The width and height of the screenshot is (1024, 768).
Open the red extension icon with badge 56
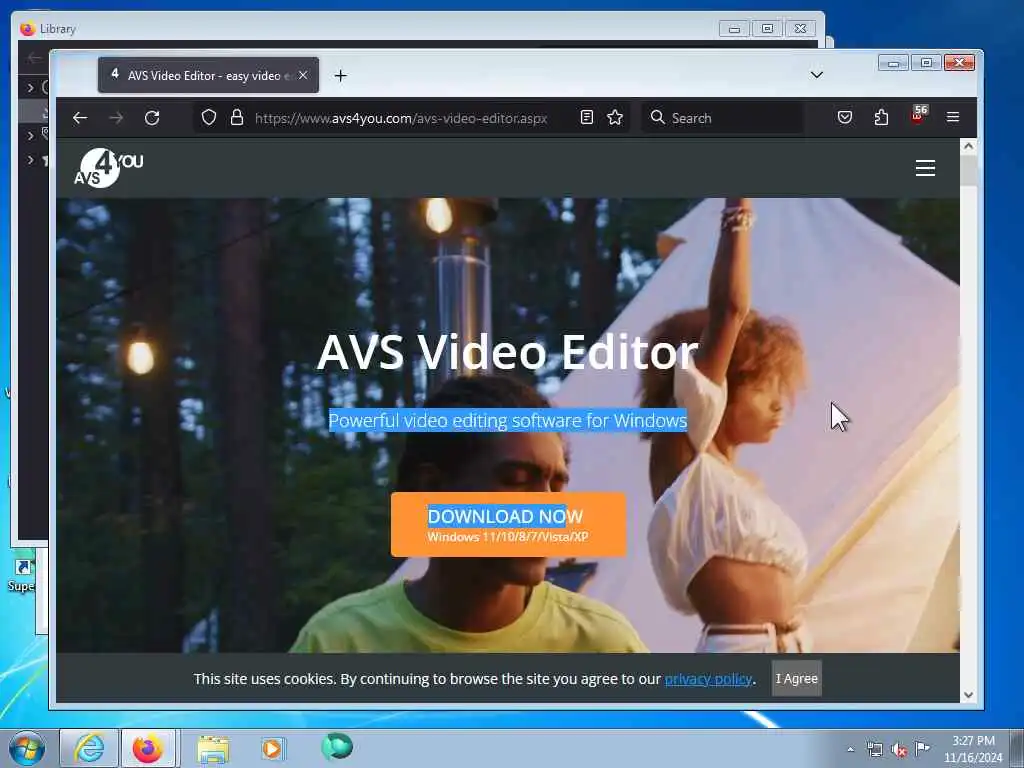(x=918, y=116)
